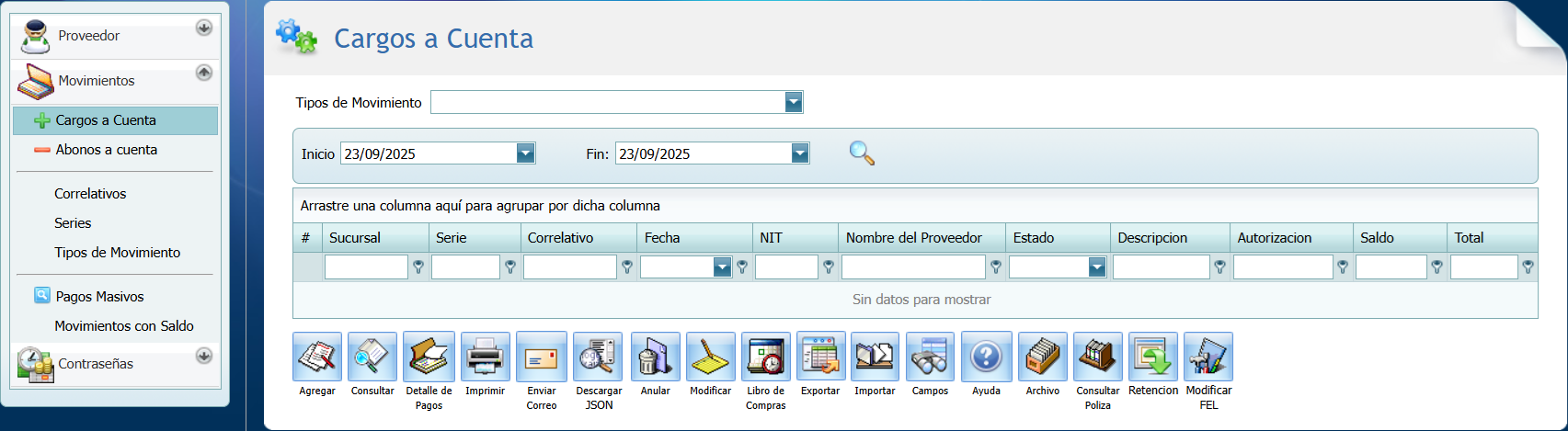Open Detalle de Pagos icon
Image resolution: width=1568 pixels, height=431 pixels.
429,357
